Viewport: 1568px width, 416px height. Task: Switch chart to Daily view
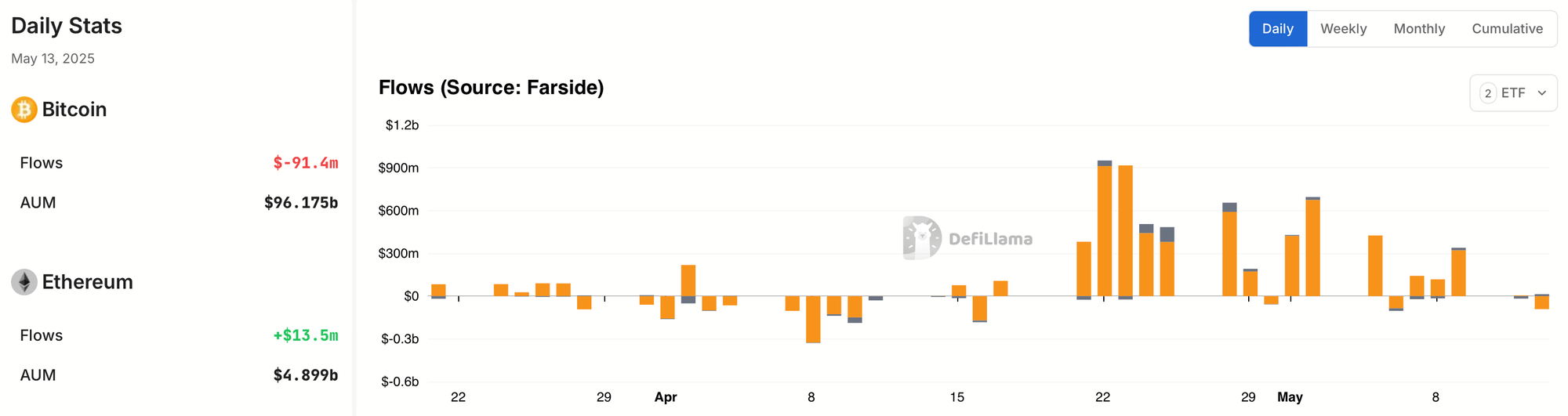1278,29
